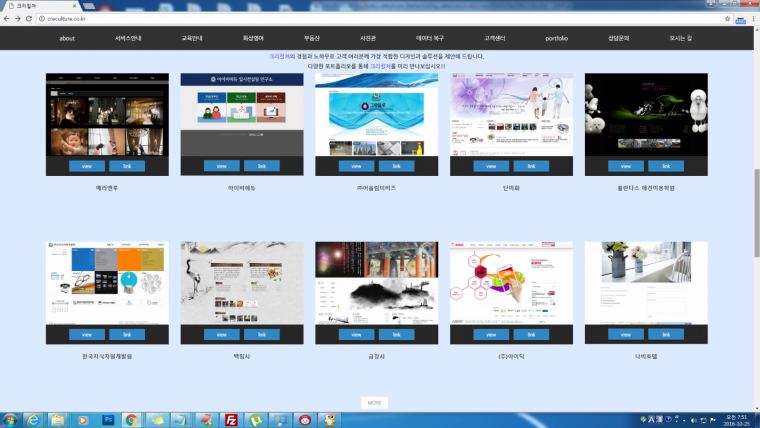Image resolution: width=760 pixels, height=428 pixels.
Task: Click view button under 단미희 card
Action: click(491, 166)
